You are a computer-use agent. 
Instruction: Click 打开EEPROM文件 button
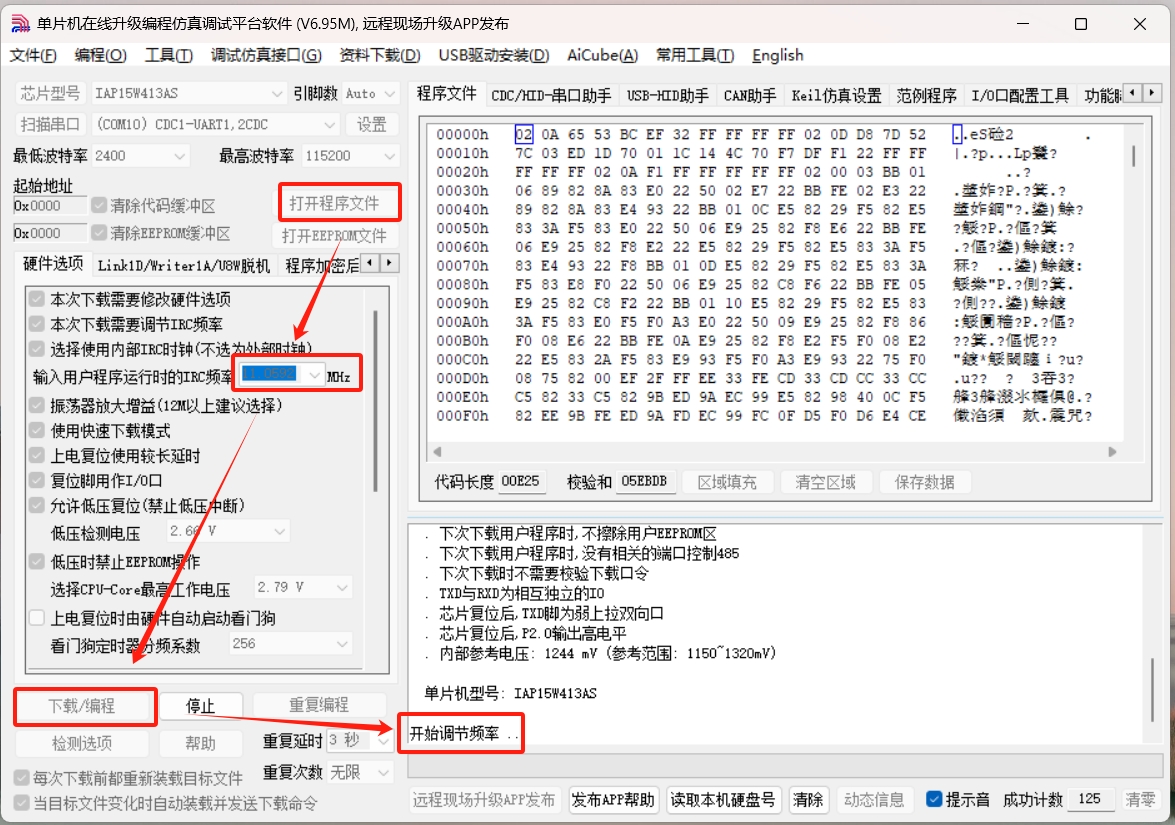coord(334,236)
